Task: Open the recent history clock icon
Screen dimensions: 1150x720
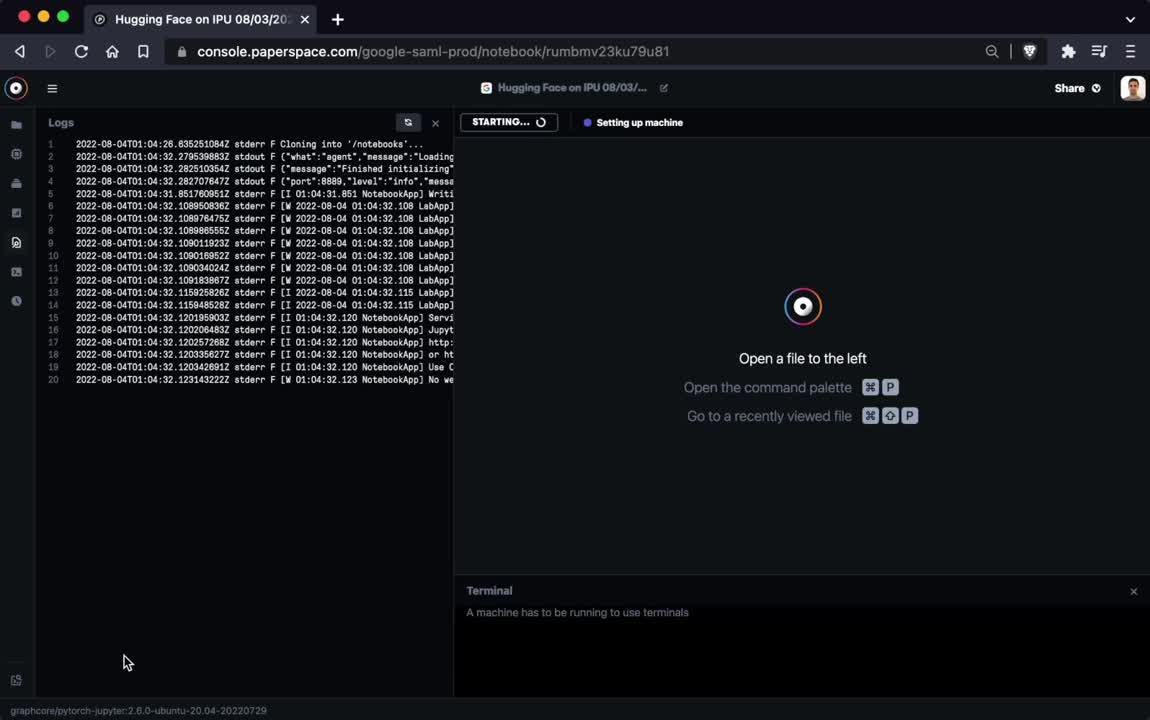Action: point(16,300)
